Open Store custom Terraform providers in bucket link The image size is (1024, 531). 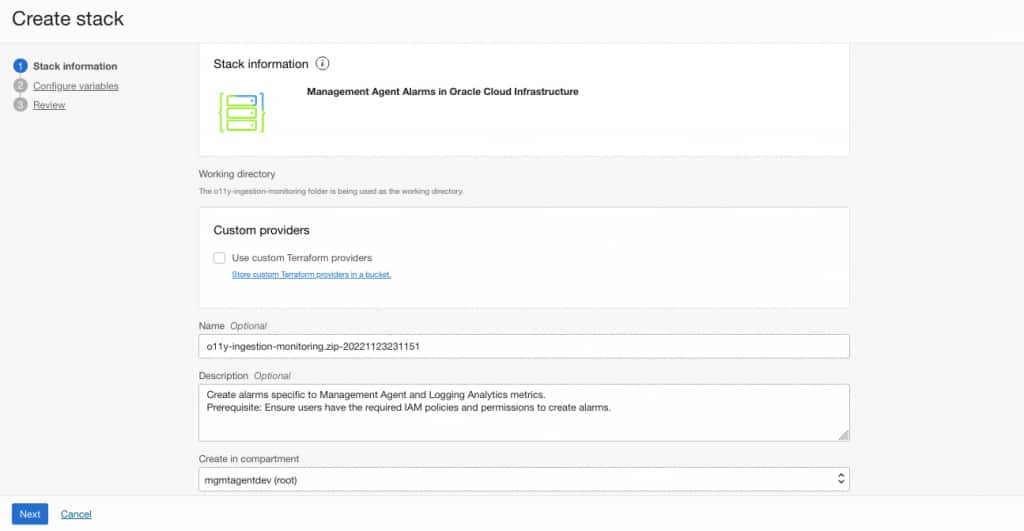(312, 274)
